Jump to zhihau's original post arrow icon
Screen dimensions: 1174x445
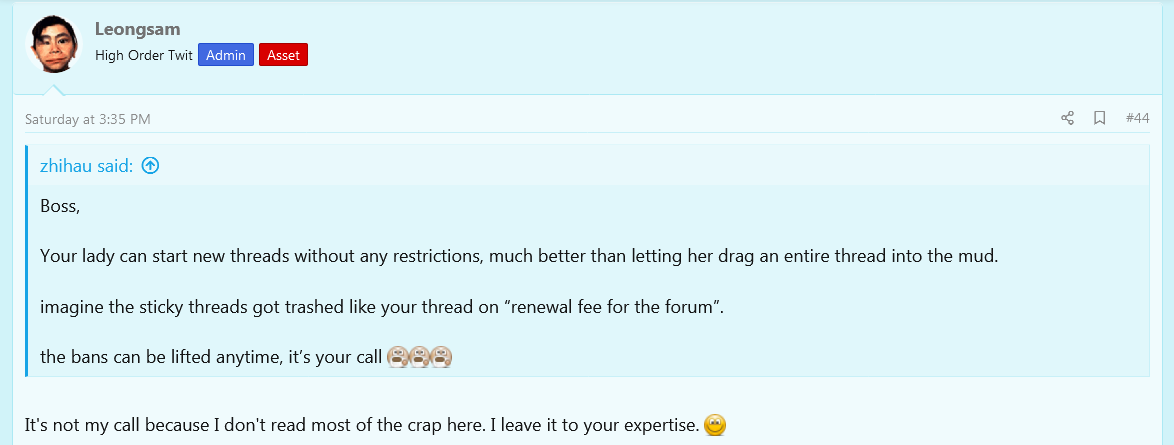pos(150,167)
